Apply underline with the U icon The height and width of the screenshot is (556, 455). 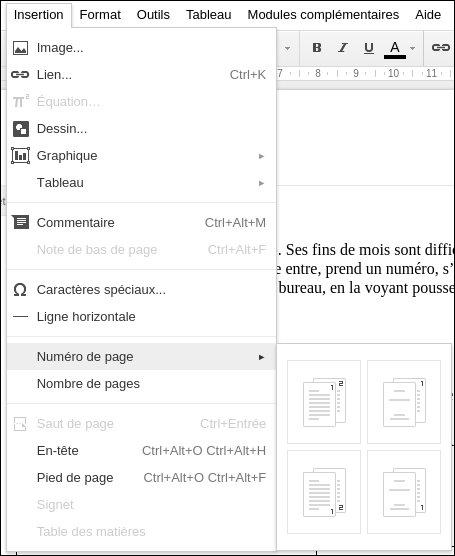point(369,48)
